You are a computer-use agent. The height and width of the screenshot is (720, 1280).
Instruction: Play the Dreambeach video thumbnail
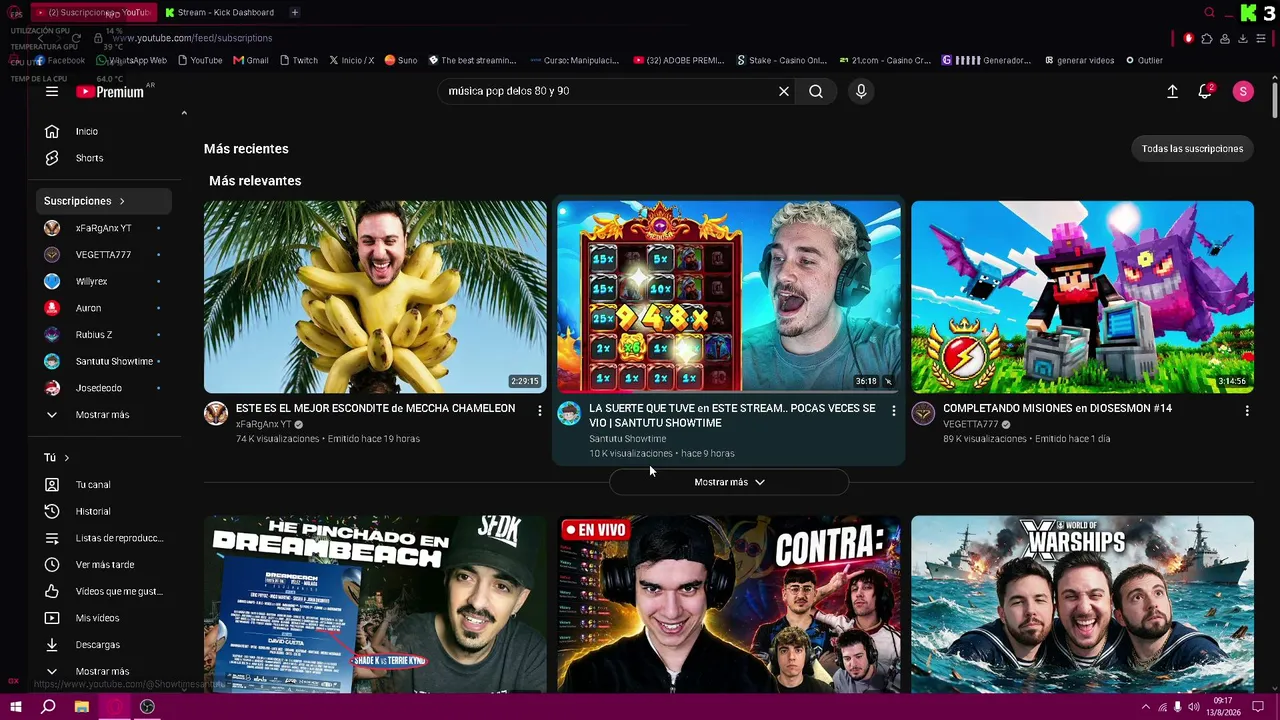pos(375,604)
